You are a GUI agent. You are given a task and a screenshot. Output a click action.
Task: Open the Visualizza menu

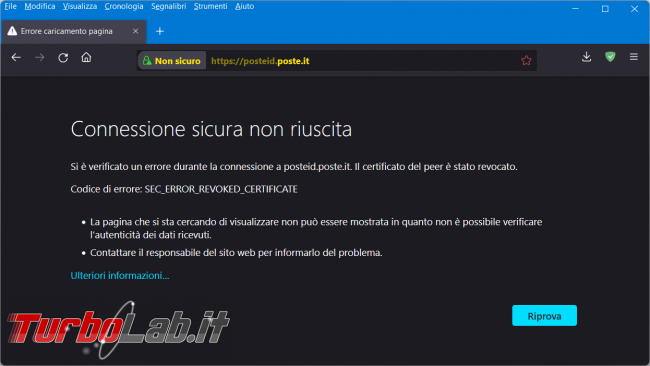pyautogui.click(x=80, y=6)
